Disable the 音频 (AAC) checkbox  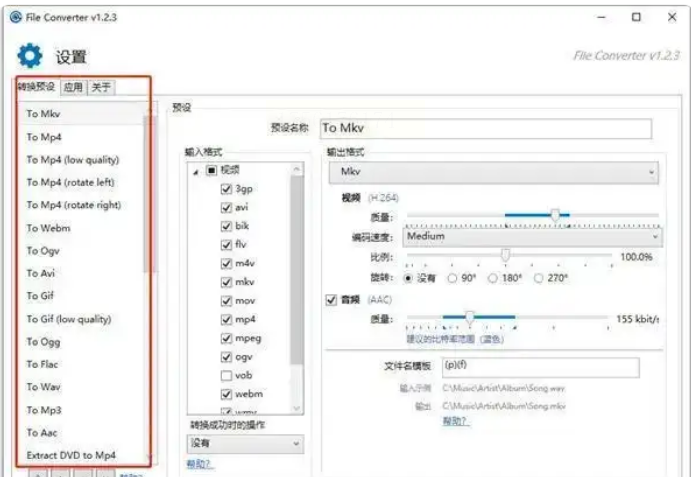point(331,300)
